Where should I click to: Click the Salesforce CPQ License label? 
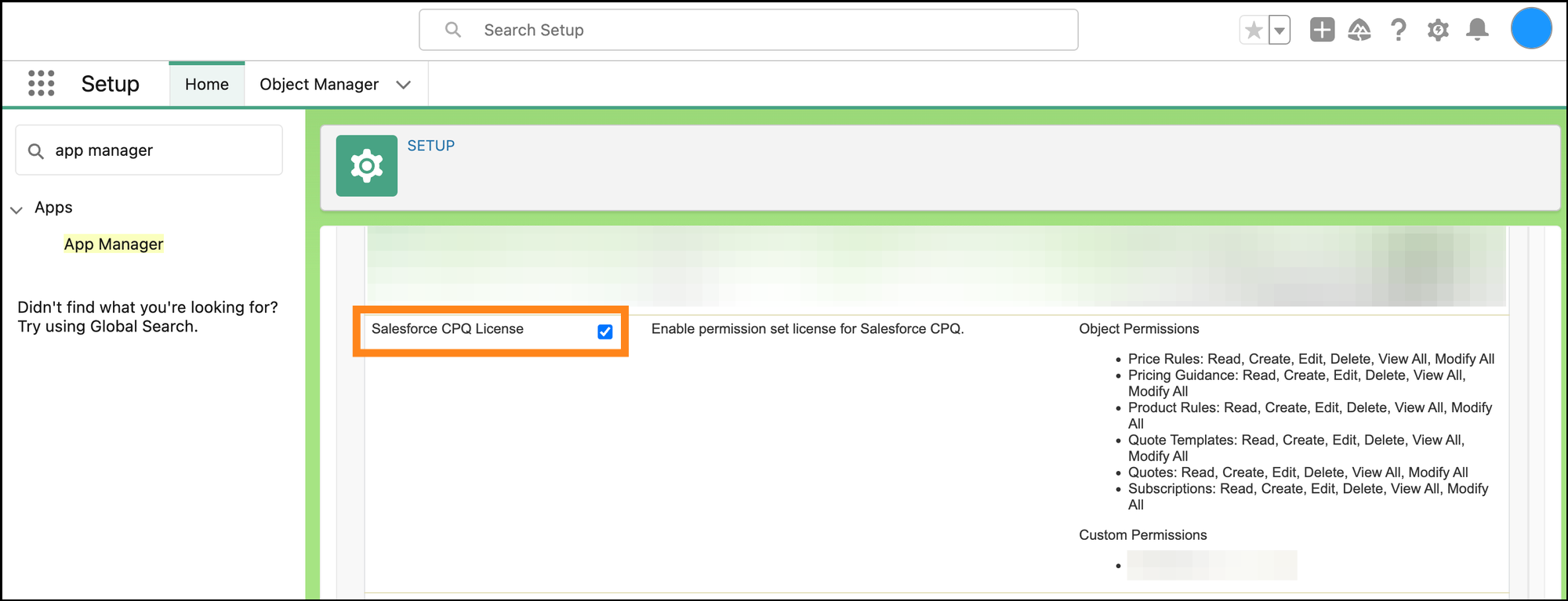click(448, 328)
